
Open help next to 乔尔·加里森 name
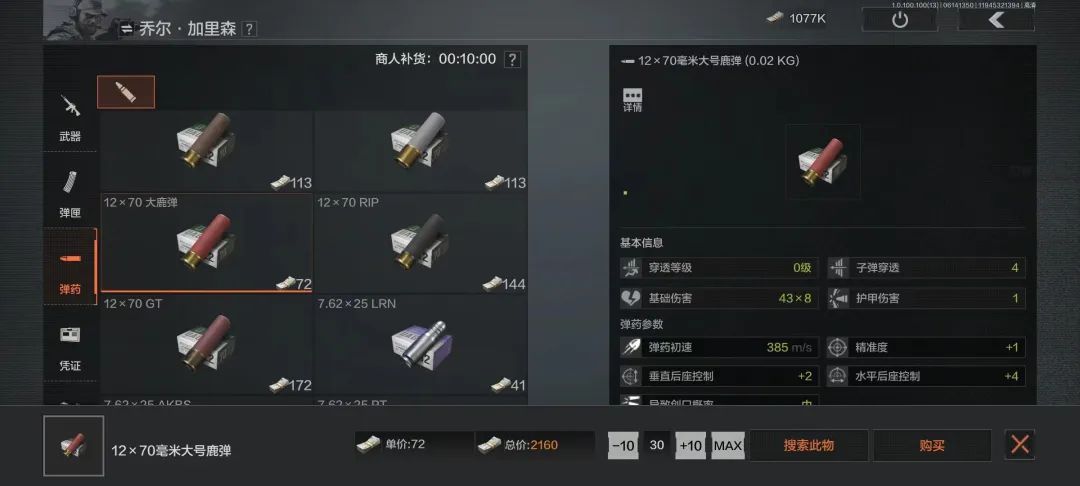pyautogui.click(x=249, y=29)
